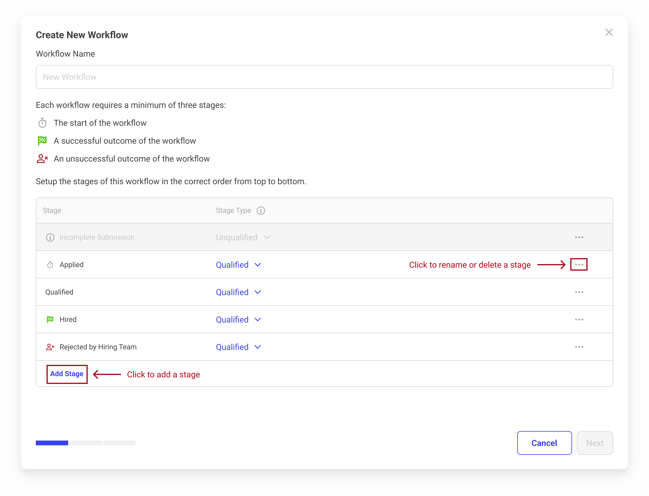Open the more options menu for Qualified stage
This screenshot has width=649, height=496.
click(x=579, y=292)
